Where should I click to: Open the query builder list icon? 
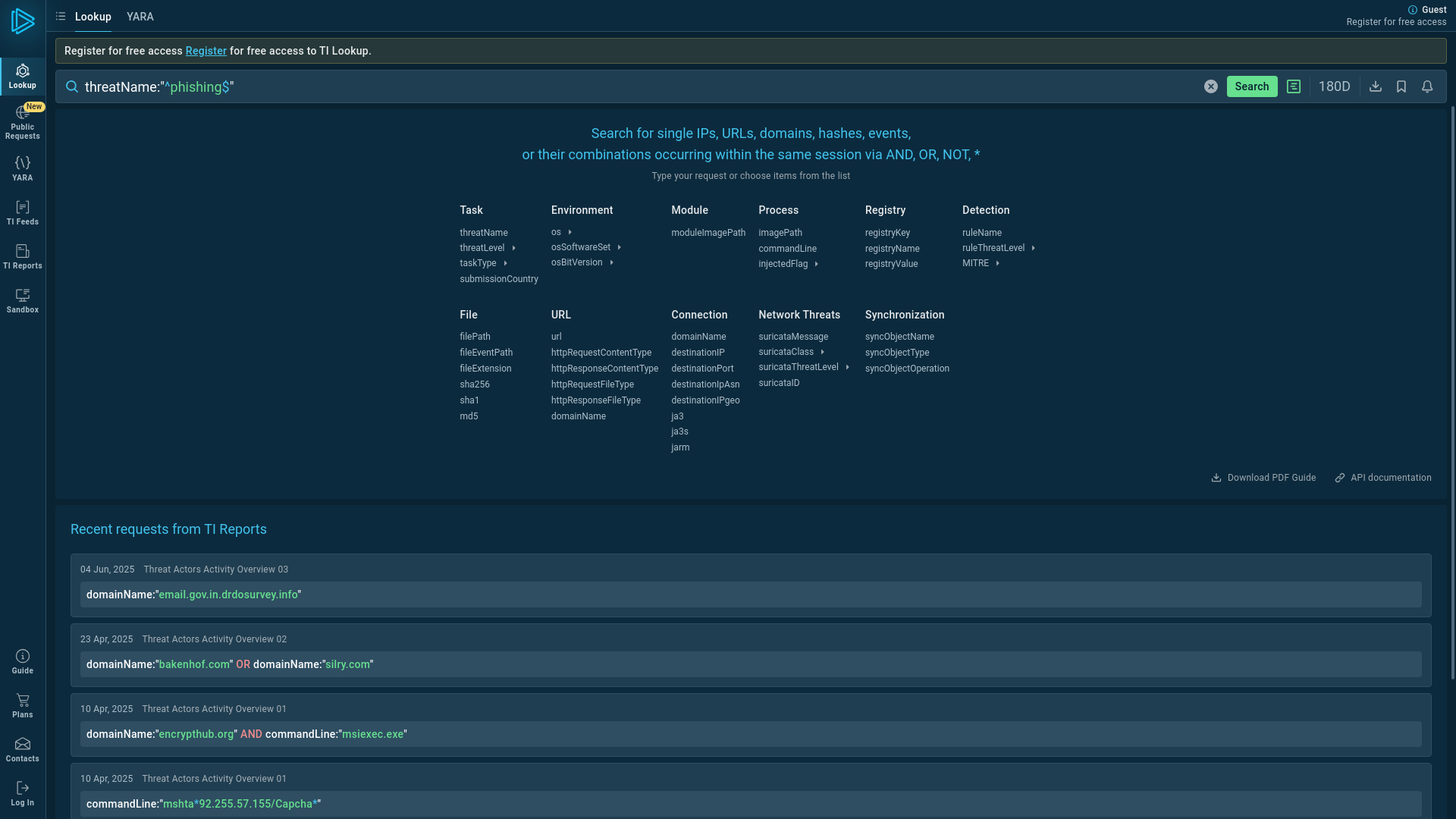point(1294,86)
